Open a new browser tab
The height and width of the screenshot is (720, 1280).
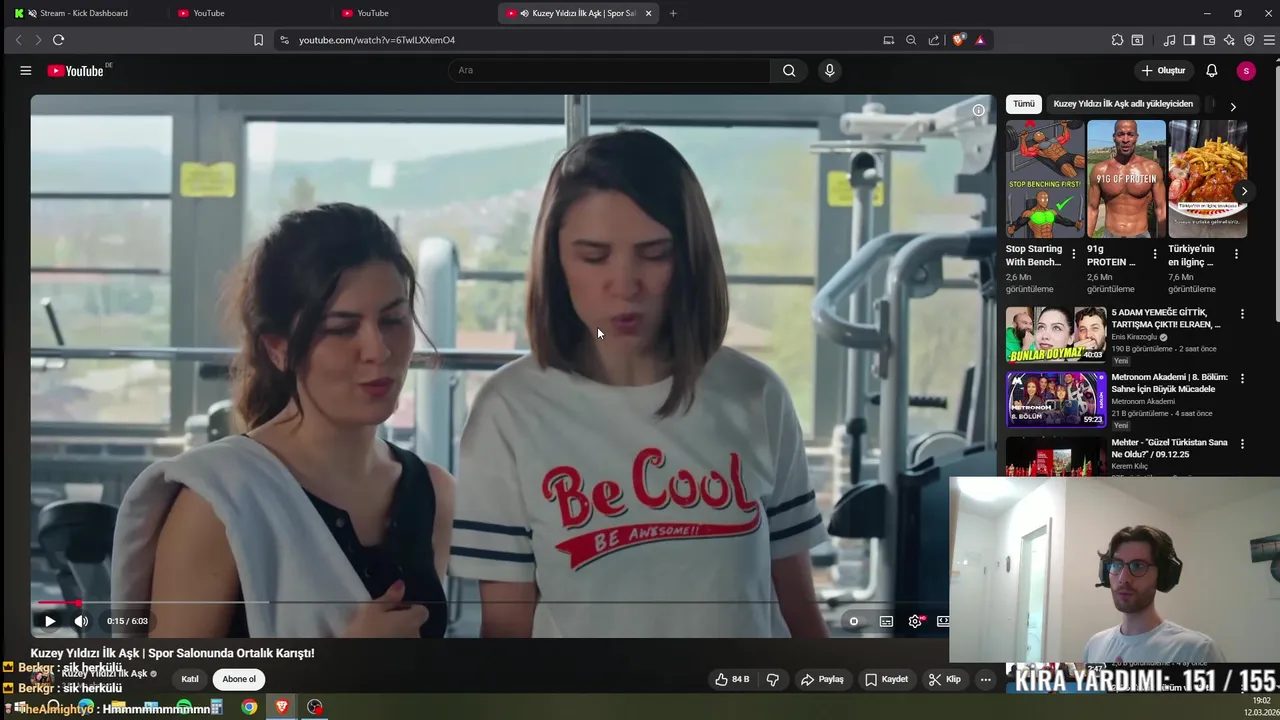tap(673, 13)
